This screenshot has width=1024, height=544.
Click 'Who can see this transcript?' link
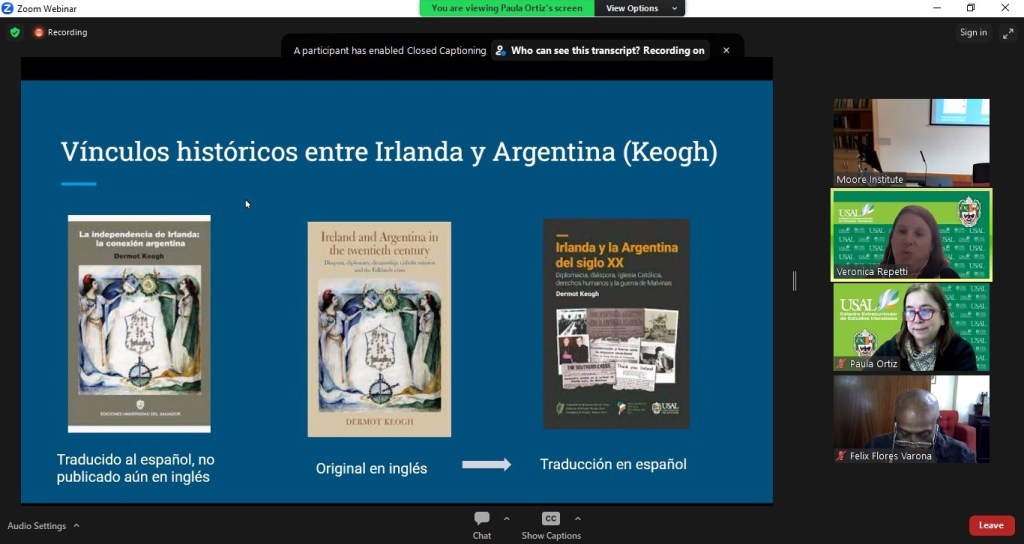tap(599, 50)
